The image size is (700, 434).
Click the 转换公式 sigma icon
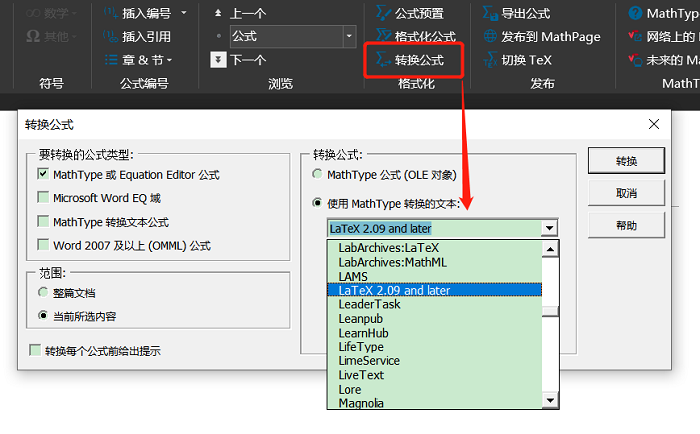tap(383, 59)
